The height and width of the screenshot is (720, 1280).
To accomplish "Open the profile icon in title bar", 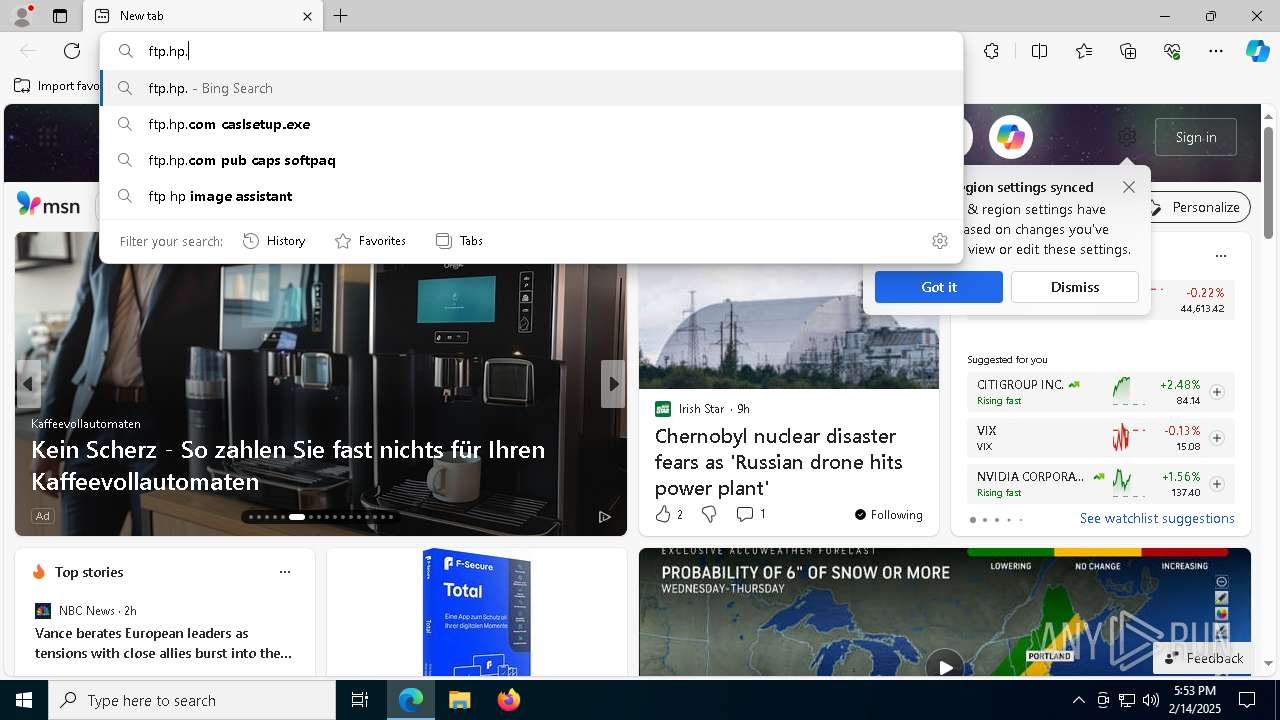I will click(x=21, y=16).
